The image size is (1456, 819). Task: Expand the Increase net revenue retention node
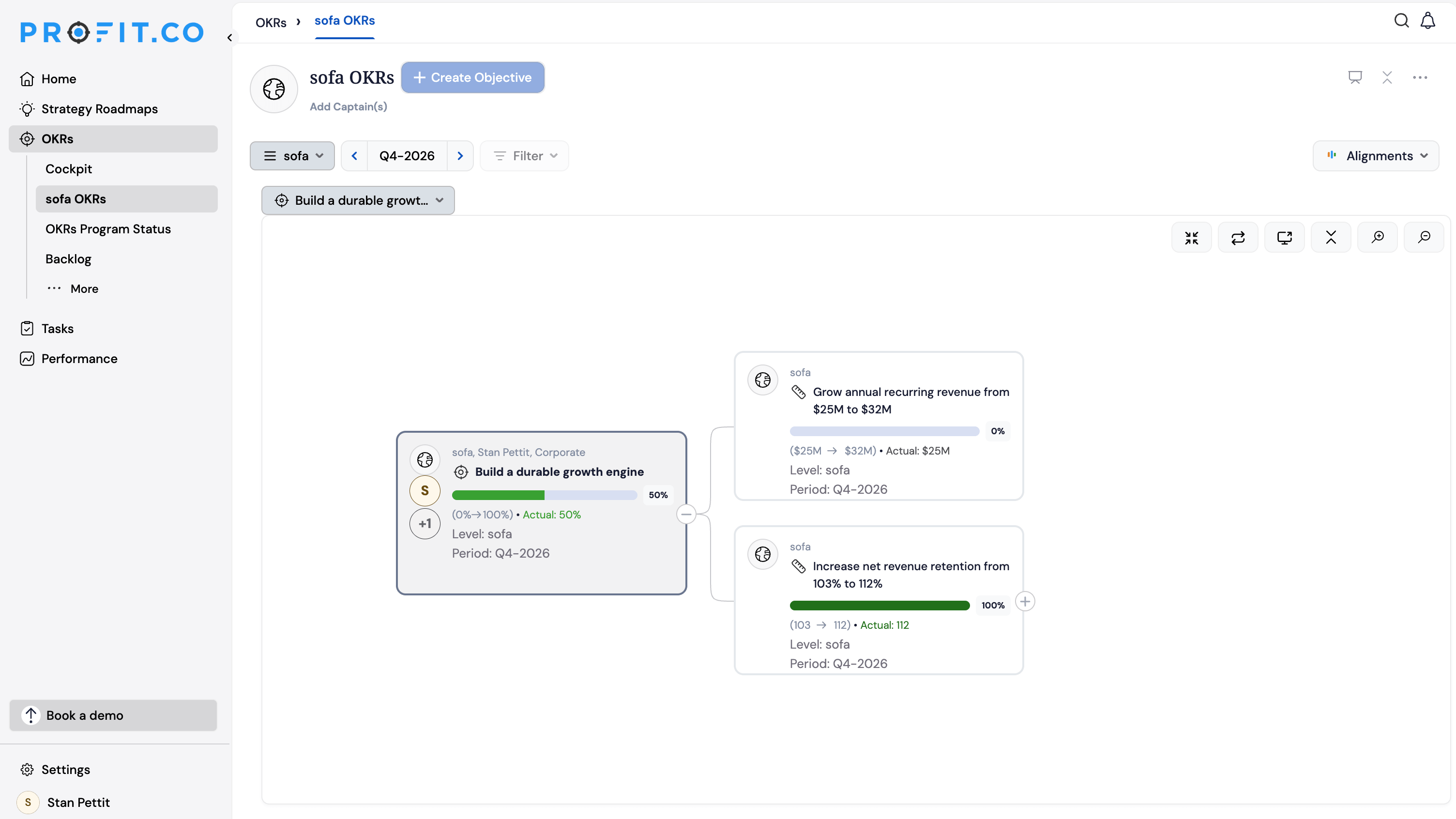pos(1025,601)
